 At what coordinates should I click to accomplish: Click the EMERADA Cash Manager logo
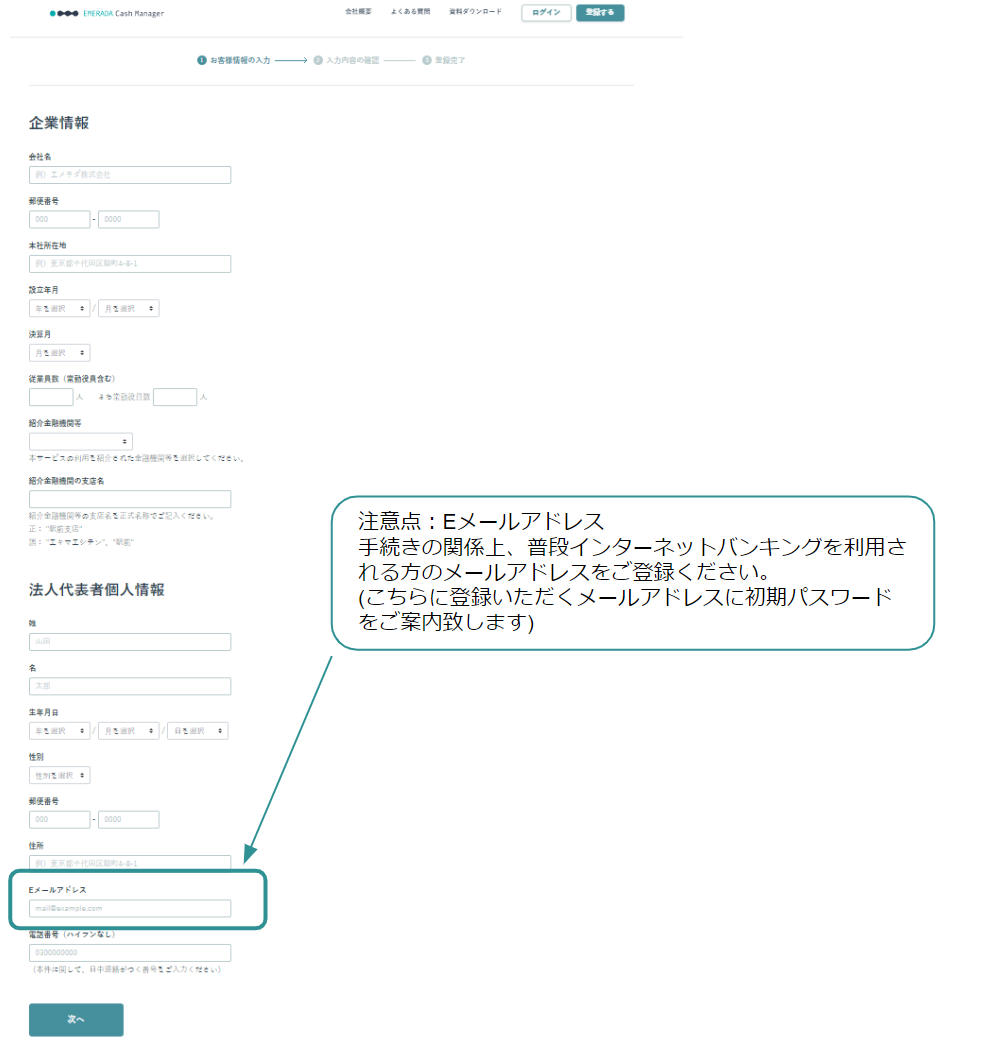pos(107,13)
